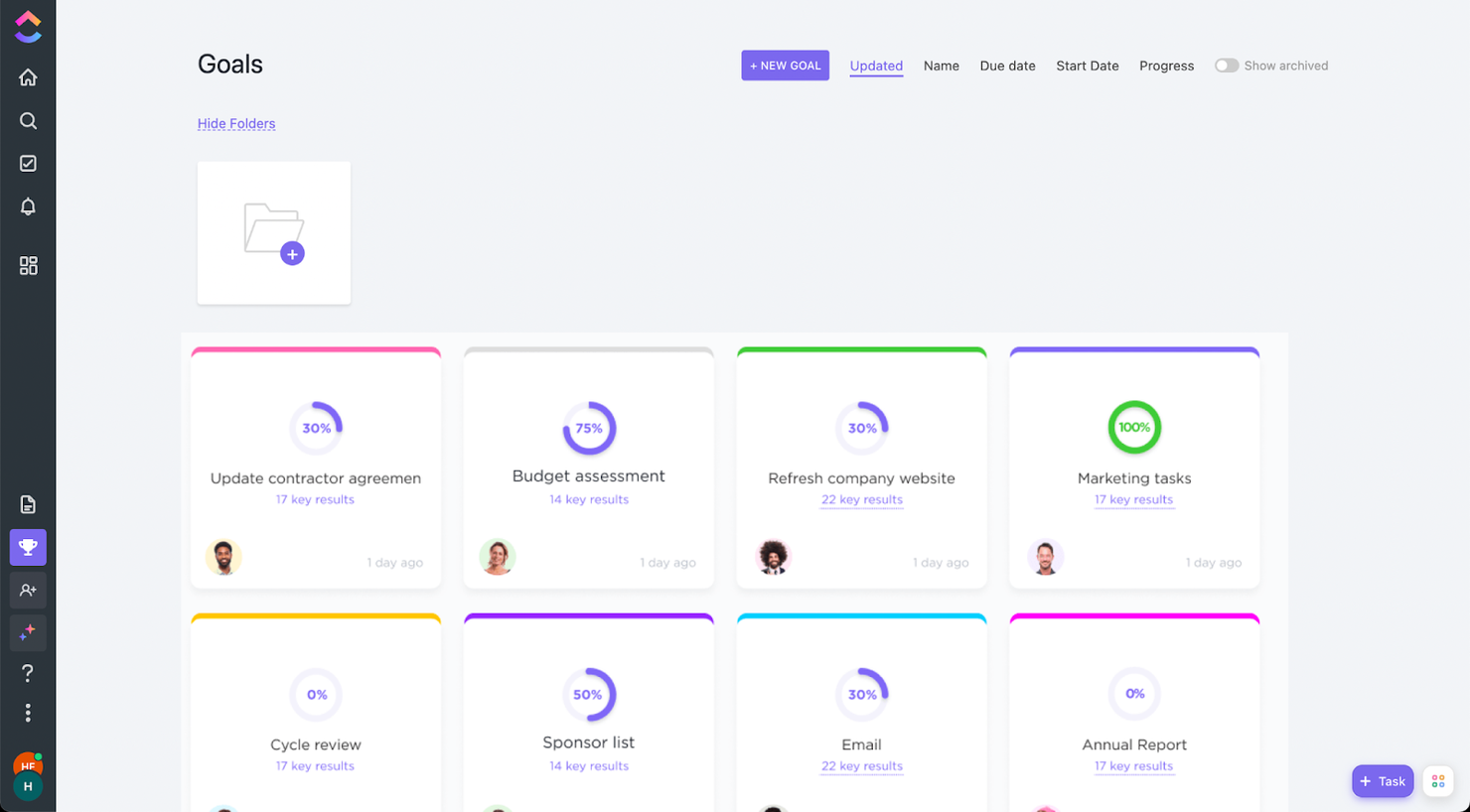
Task: Collapse folders via Hide Folders link
Action: (236, 124)
